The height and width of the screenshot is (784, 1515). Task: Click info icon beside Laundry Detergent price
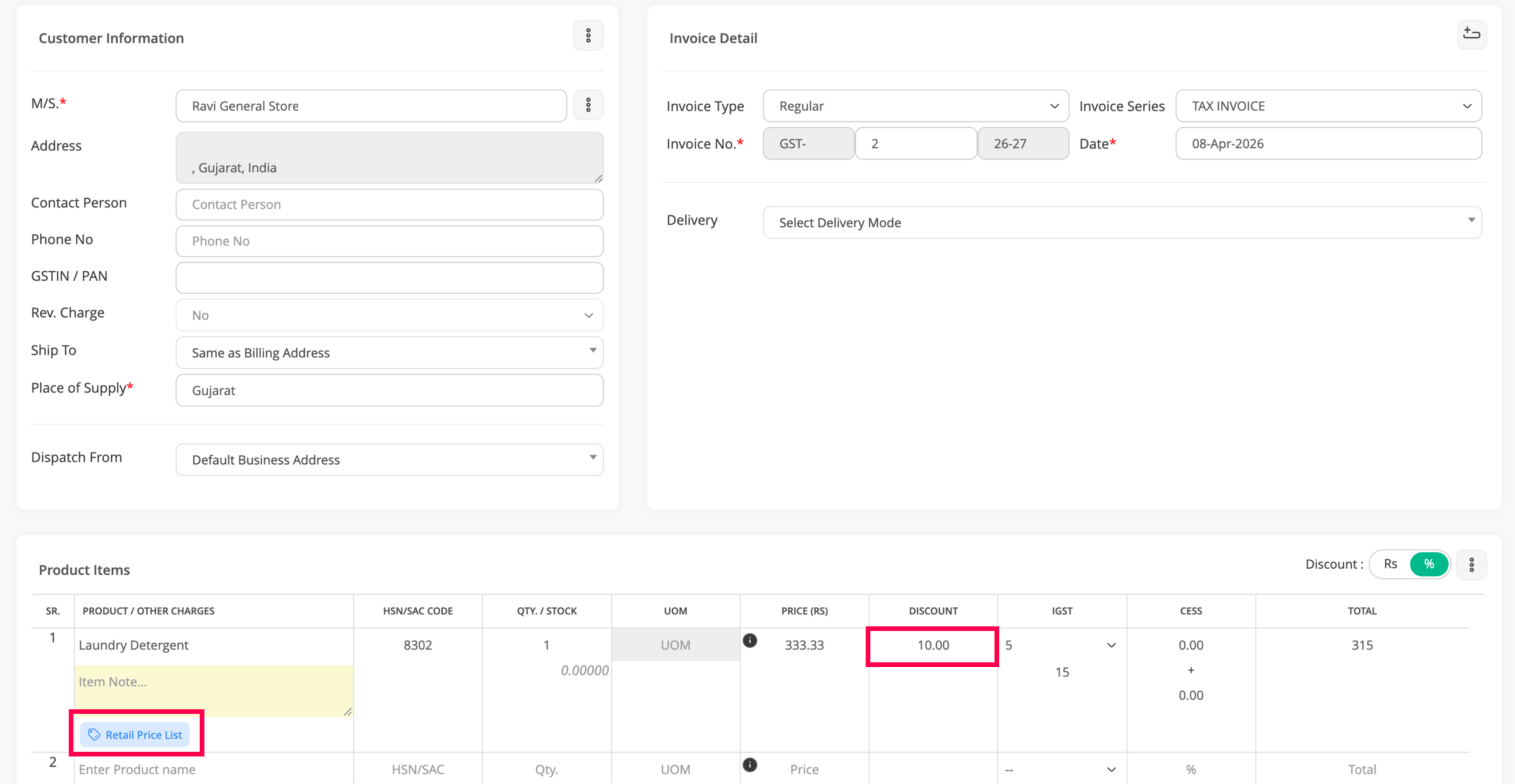coord(750,640)
